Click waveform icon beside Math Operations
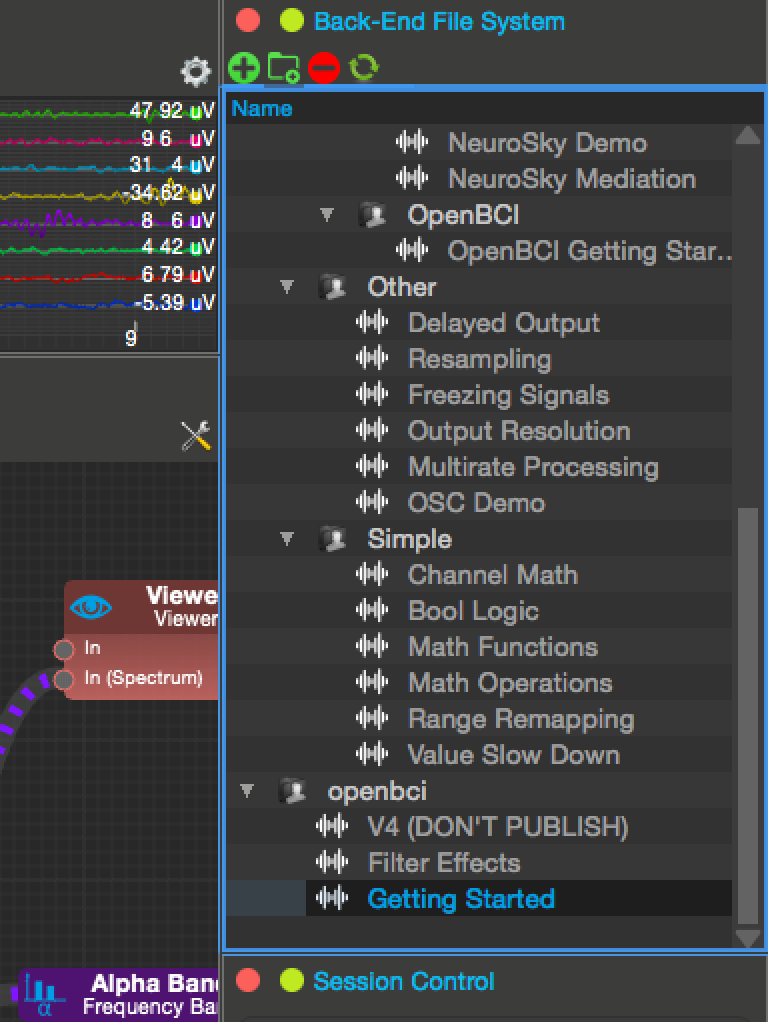Screen dimensions: 768x1022 372,682
